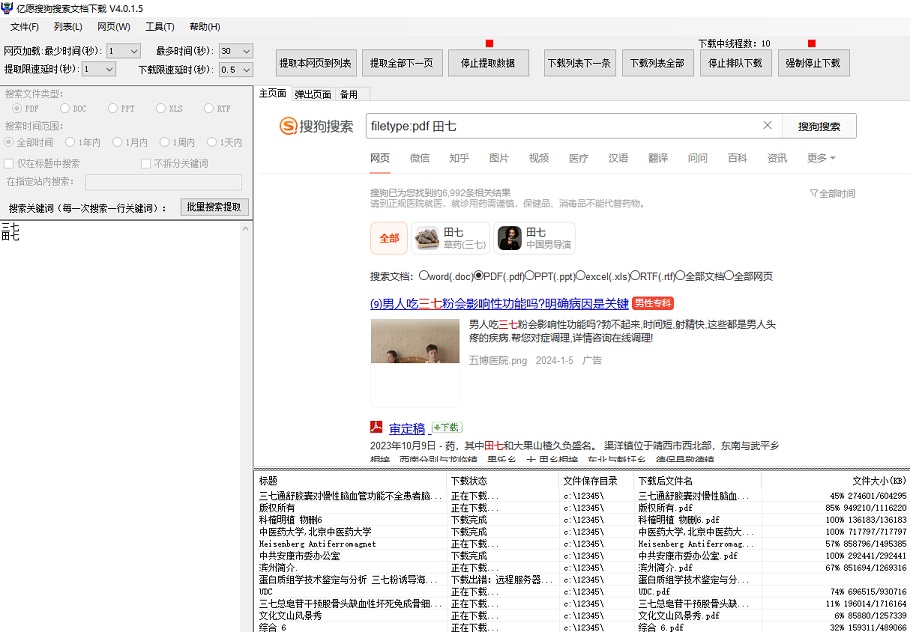Click 提取全部下一页 button

coord(402,63)
